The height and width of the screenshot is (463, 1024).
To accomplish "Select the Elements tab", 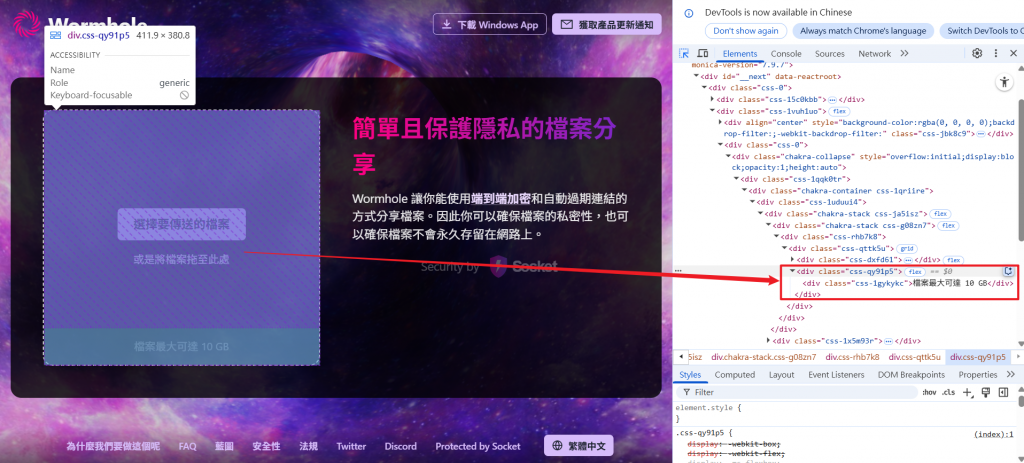I will tap(740, 54).
